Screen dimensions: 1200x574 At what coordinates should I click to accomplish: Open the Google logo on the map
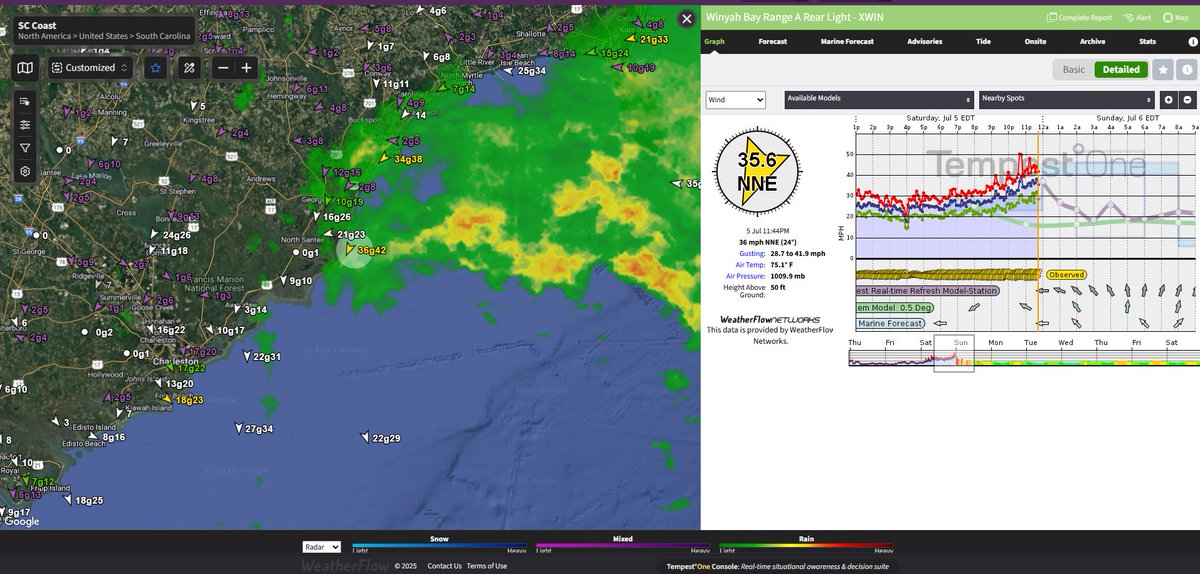point(21,521)
